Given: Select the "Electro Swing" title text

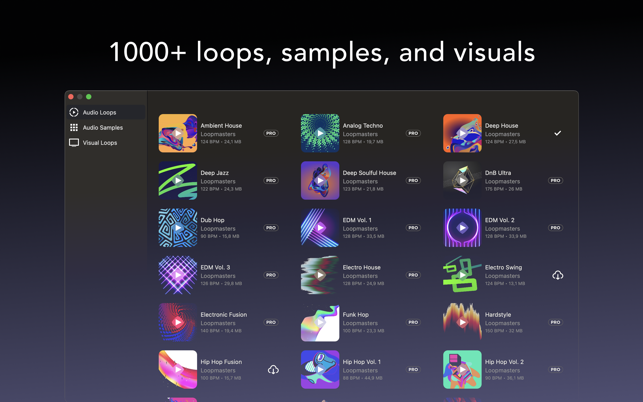Looking at the screenshot, I should 504,267.
